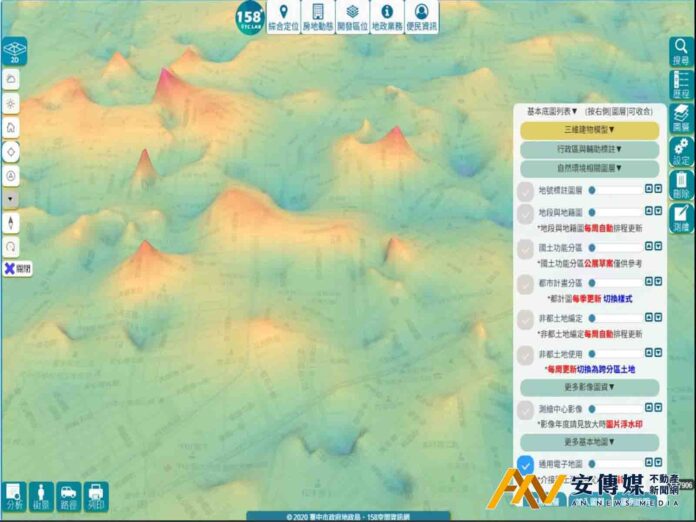Image resolution: width=696 pixels, height=522 pixels.
Task: Click the 切換樣式 link
Action: tap(617, 299)
